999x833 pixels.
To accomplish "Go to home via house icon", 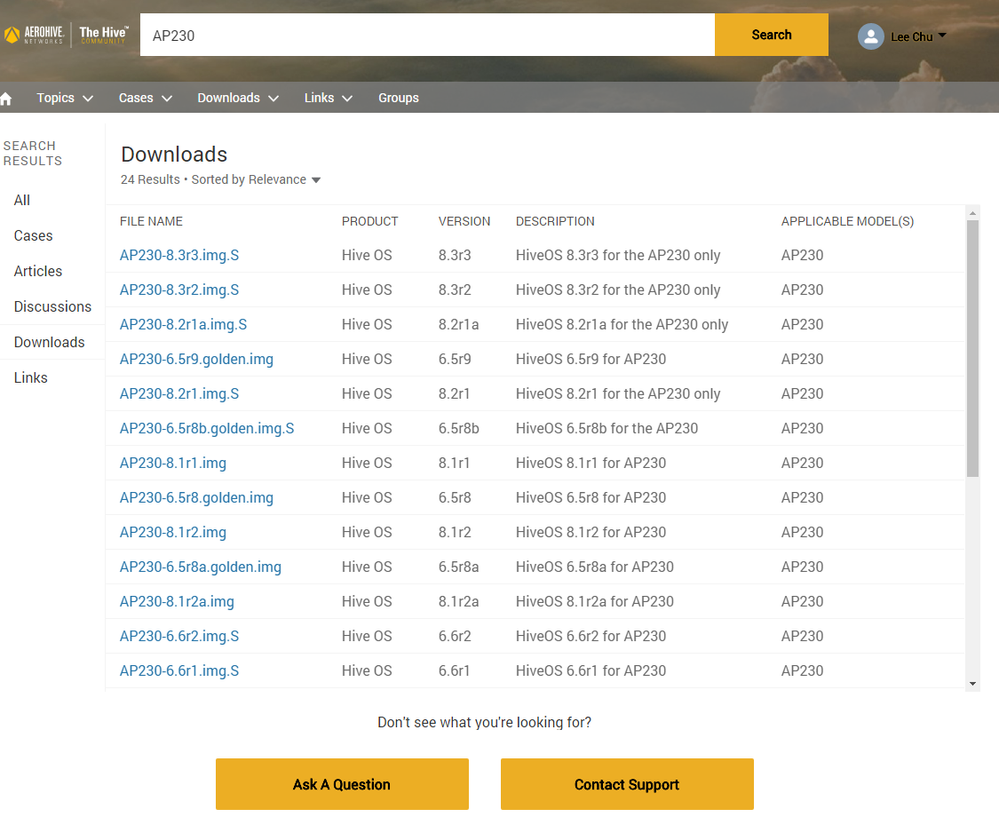I will pyautogui.click(x=6, y=98).
